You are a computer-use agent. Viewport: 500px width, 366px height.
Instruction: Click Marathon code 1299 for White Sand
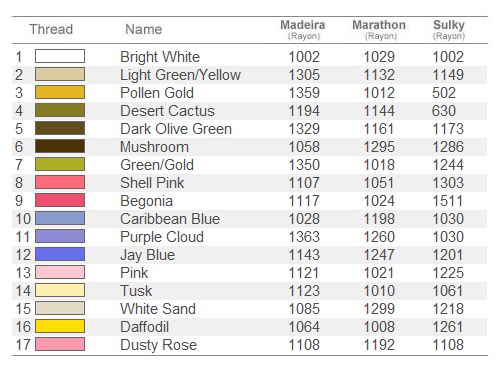click(x=379, y=309)
